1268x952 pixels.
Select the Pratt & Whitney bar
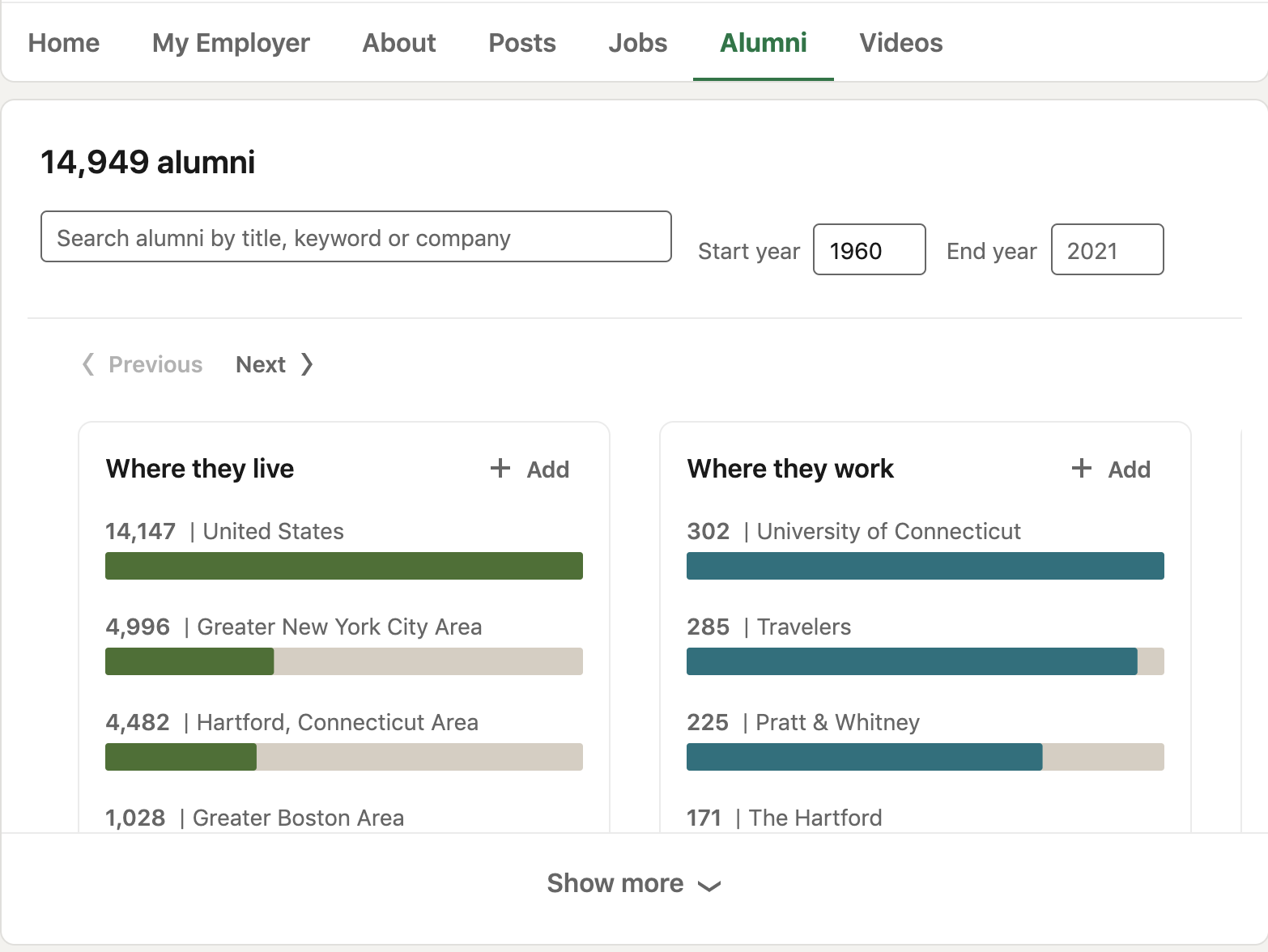click(x=925, y=757)
